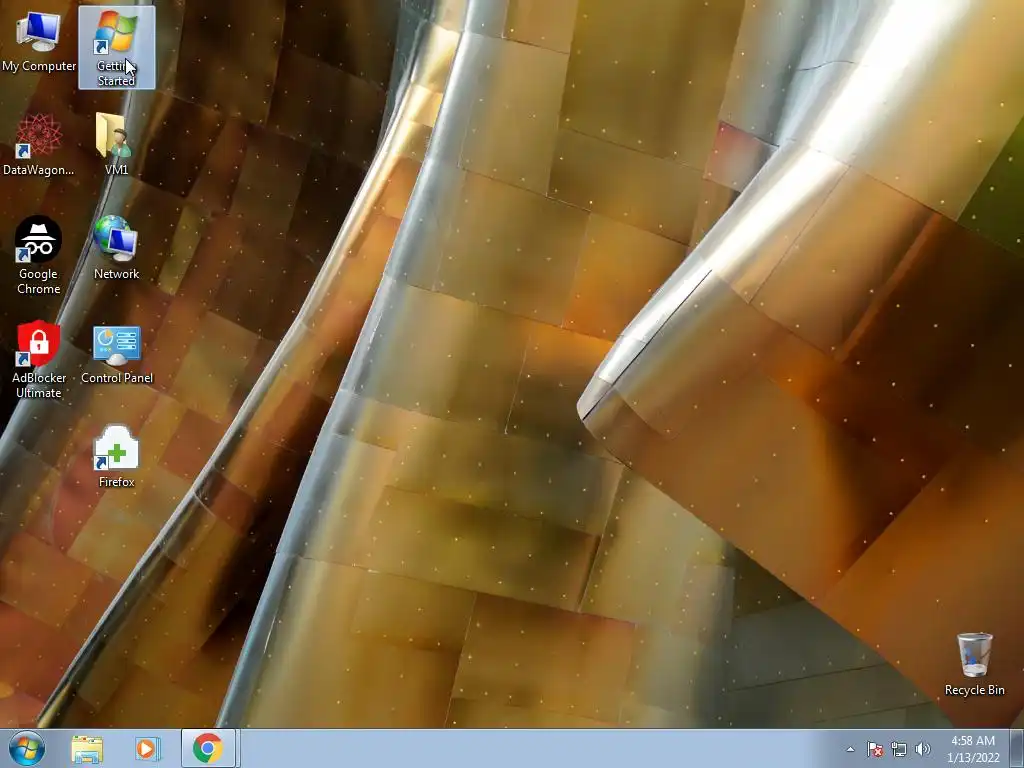Viewport: 1024px width, 768px height.
Task: Select the Control Panel desktop icon
Action: pyautogui.click(x=117, y=355)
